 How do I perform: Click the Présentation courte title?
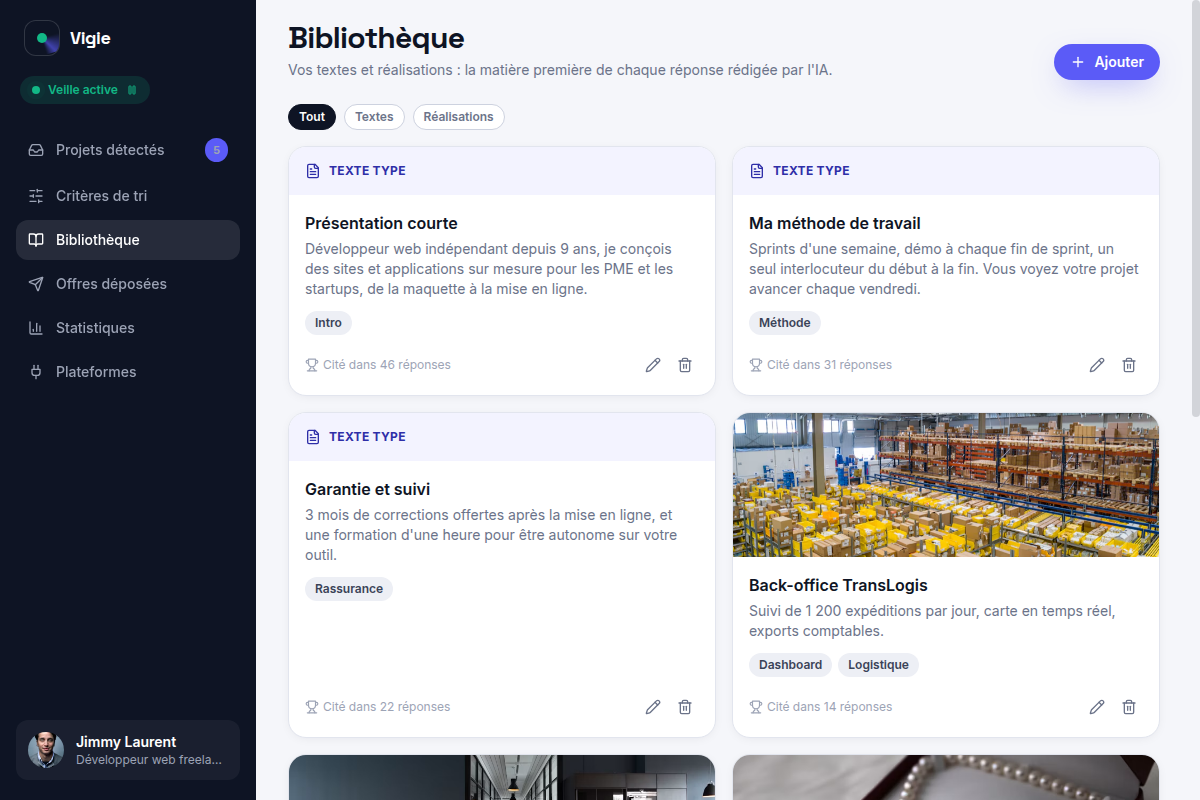(x=381, y=223)
